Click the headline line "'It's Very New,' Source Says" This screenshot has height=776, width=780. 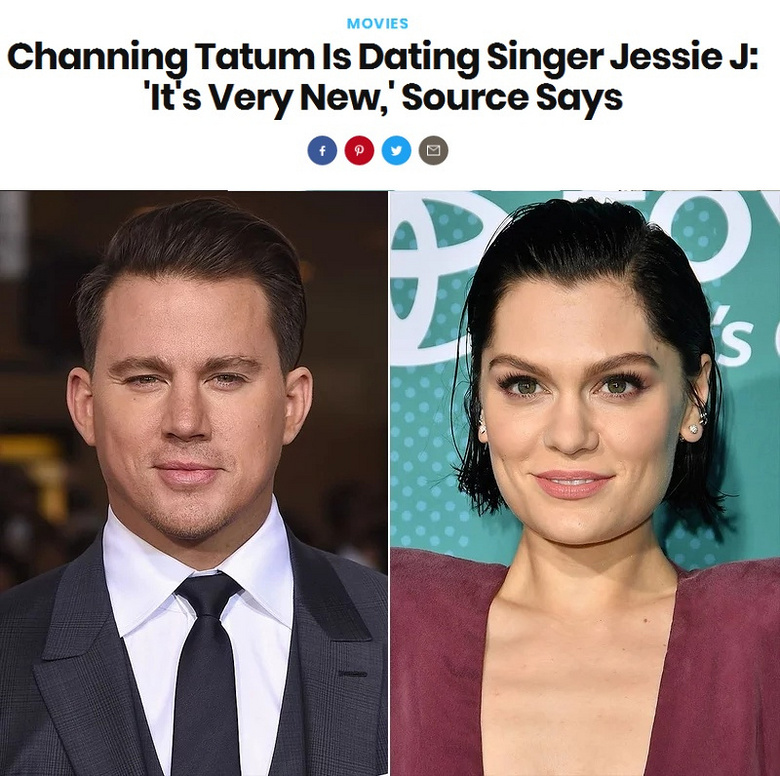383,98
